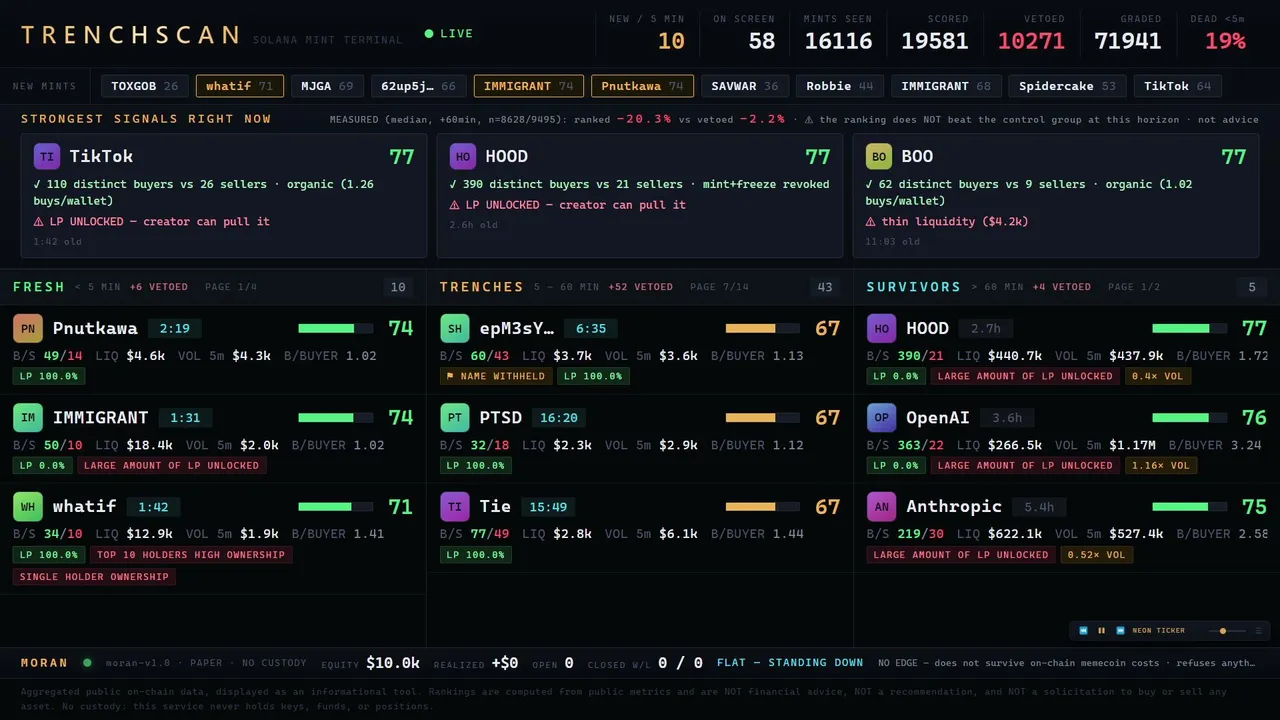Click the PT avatar beside PTSD
Viewport: 1280px width, 720px height.
[455, 418]
